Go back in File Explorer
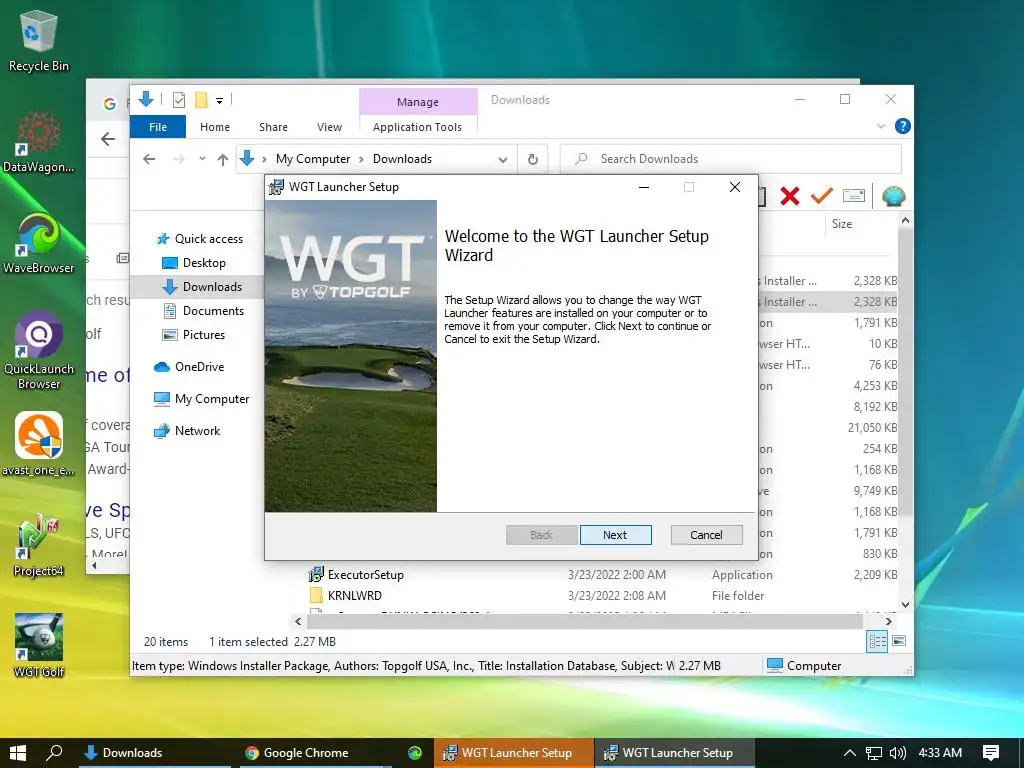1024x768 pixels. pyautogui.click(x=149, y=159)
